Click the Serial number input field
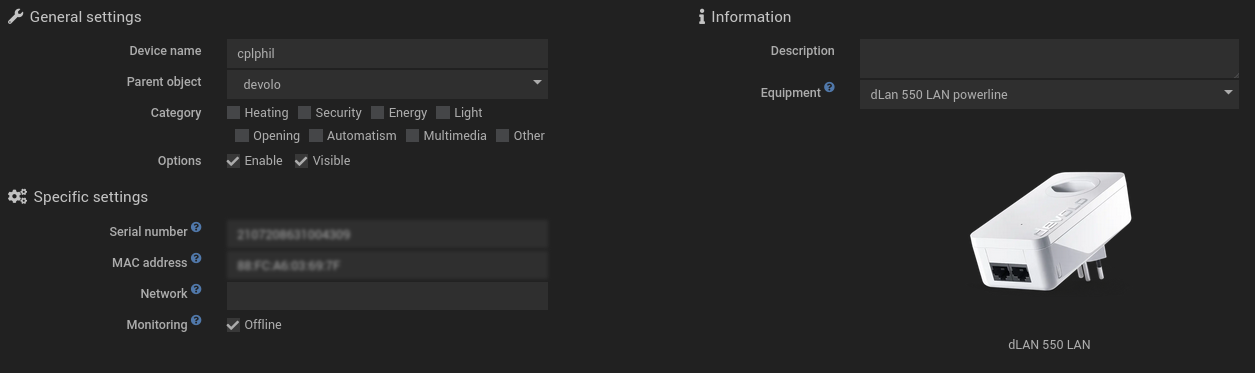 click(x=387, y=234)
